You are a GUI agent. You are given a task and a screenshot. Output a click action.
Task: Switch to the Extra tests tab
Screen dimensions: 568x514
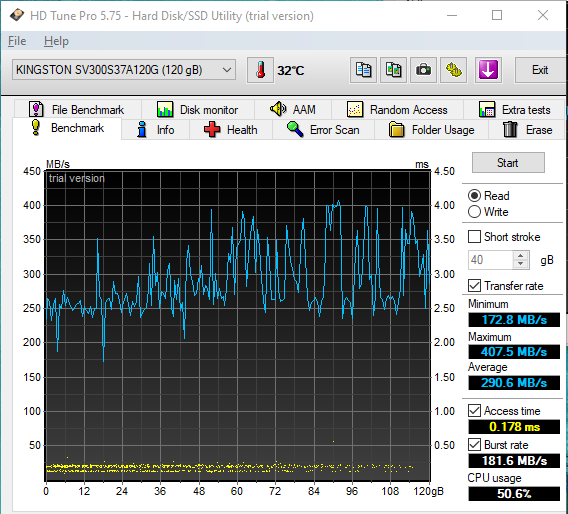coord(514,109)
